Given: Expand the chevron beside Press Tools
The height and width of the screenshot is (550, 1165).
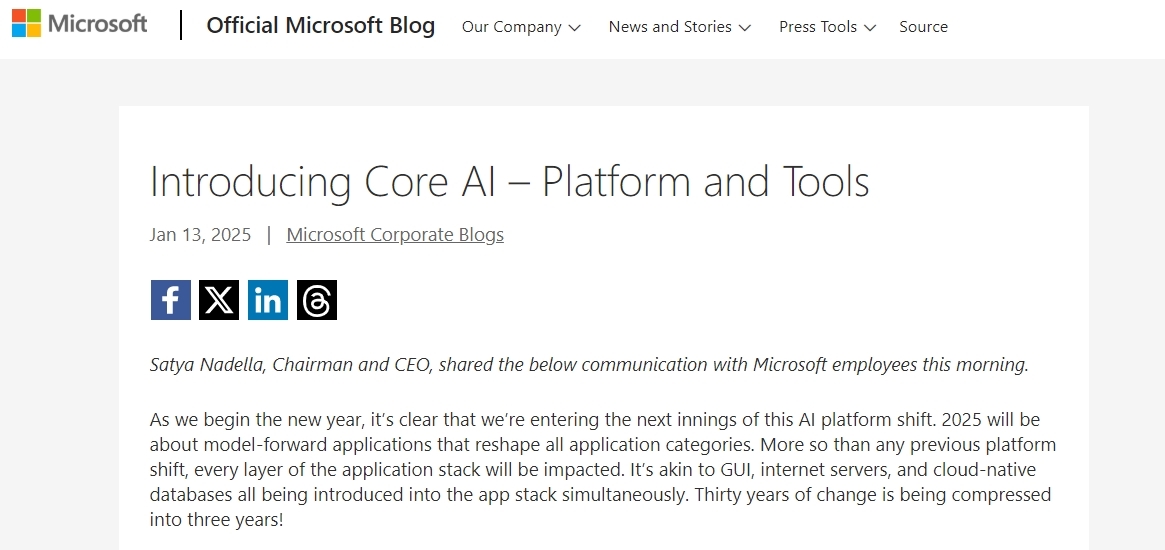Looking at the screenshot, I should coord(870,28).
